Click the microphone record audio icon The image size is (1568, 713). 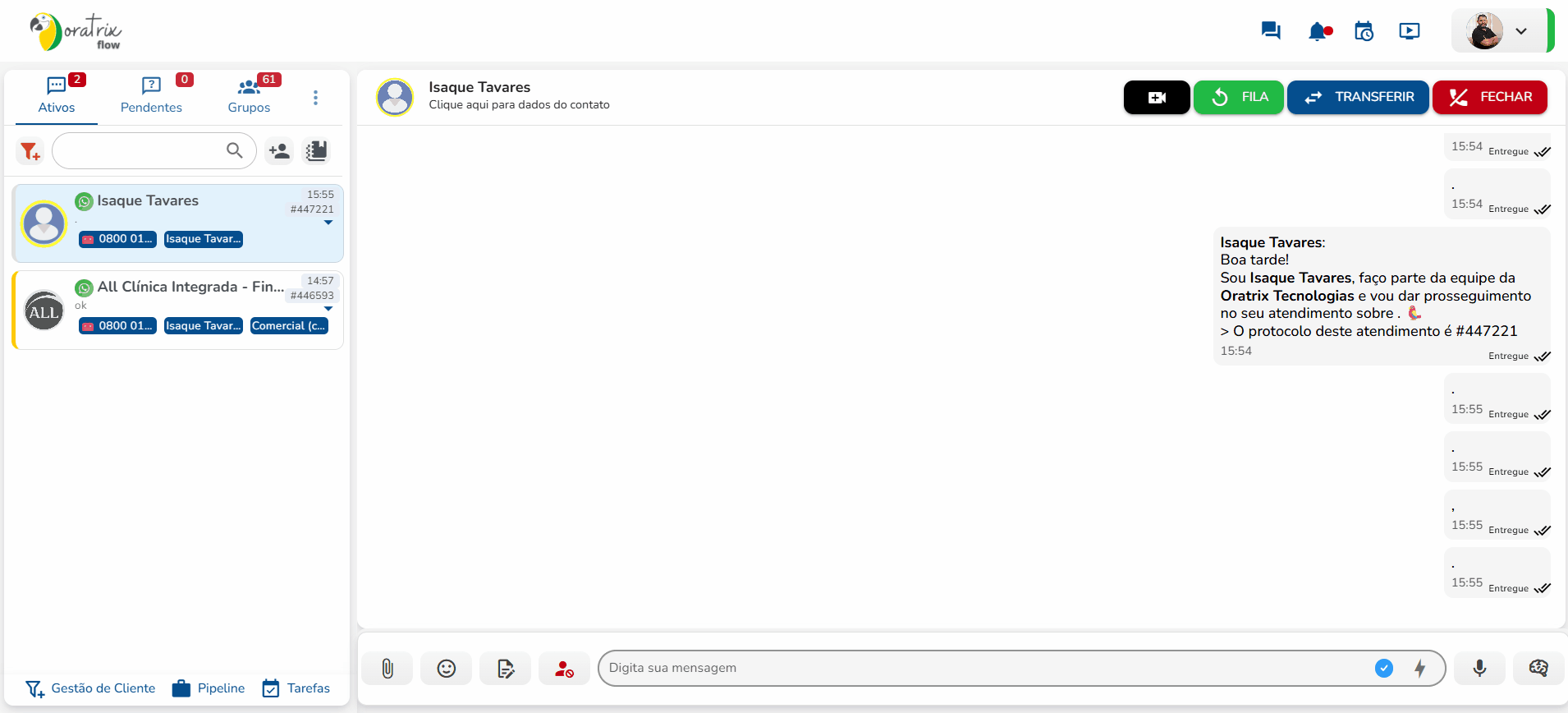[x=1479, y=669]
